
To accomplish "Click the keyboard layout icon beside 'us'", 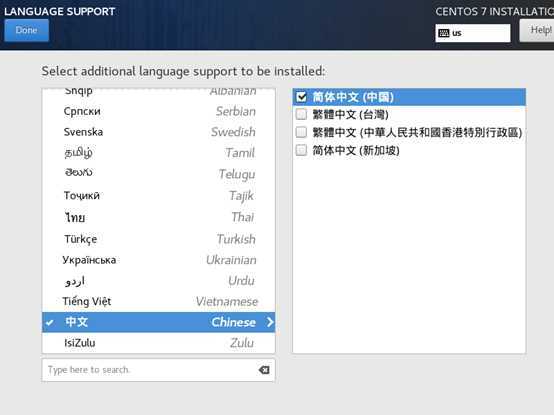I will 443,33.
